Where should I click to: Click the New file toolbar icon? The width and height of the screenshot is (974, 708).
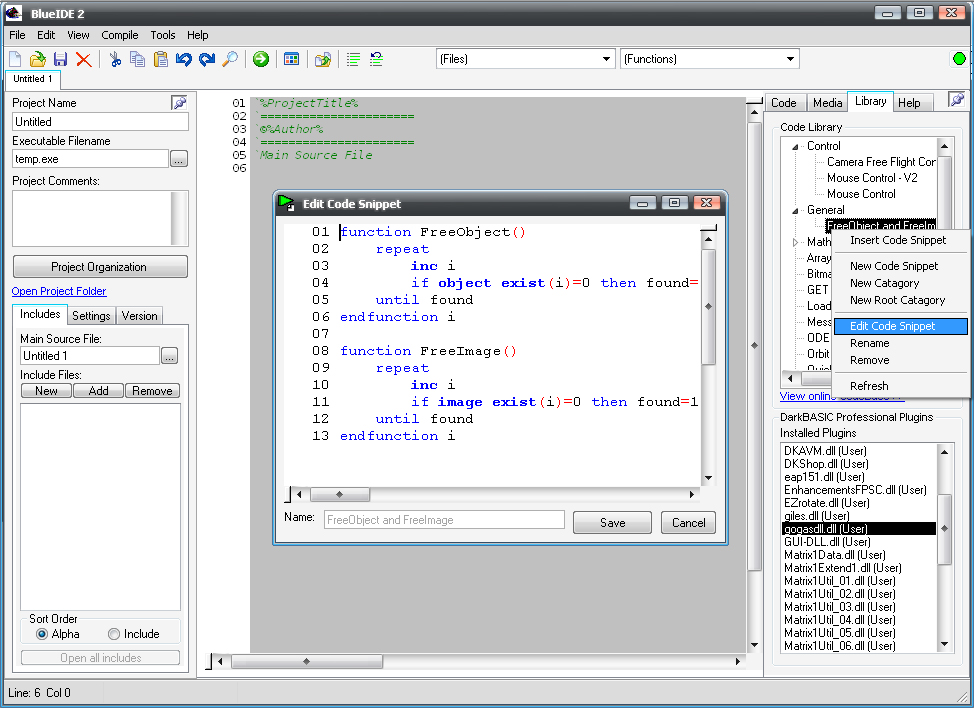(x=15, y=60)
